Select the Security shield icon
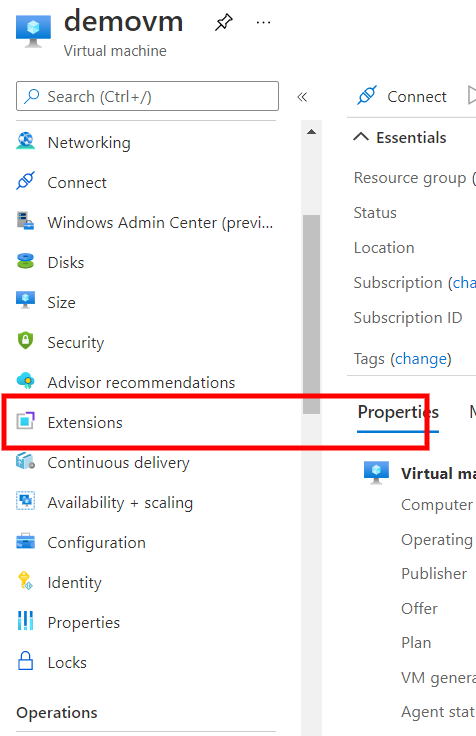476x736 pixels. [25, 341]
